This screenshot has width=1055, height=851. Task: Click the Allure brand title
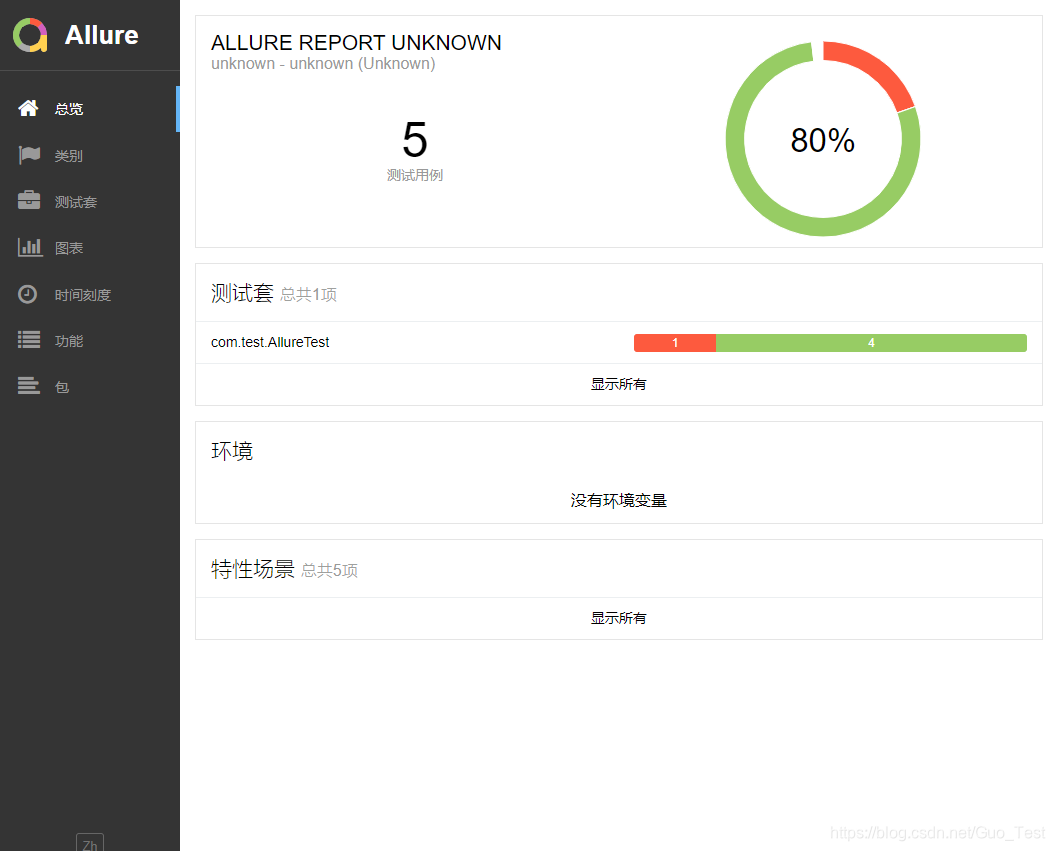tap(102, 35)
